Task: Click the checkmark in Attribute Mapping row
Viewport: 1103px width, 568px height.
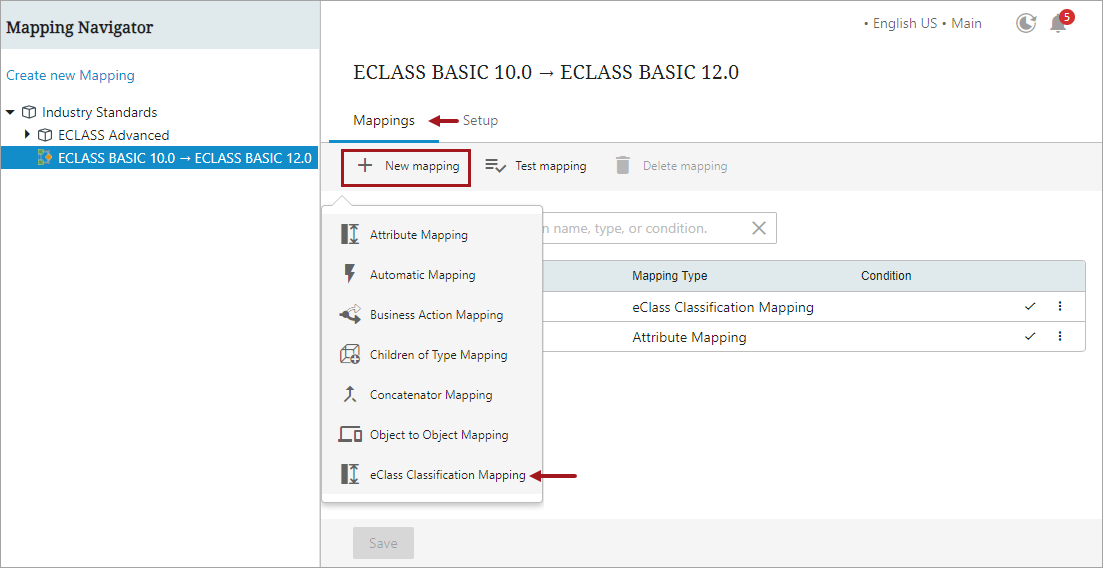Action: (x=1031, y=336)
